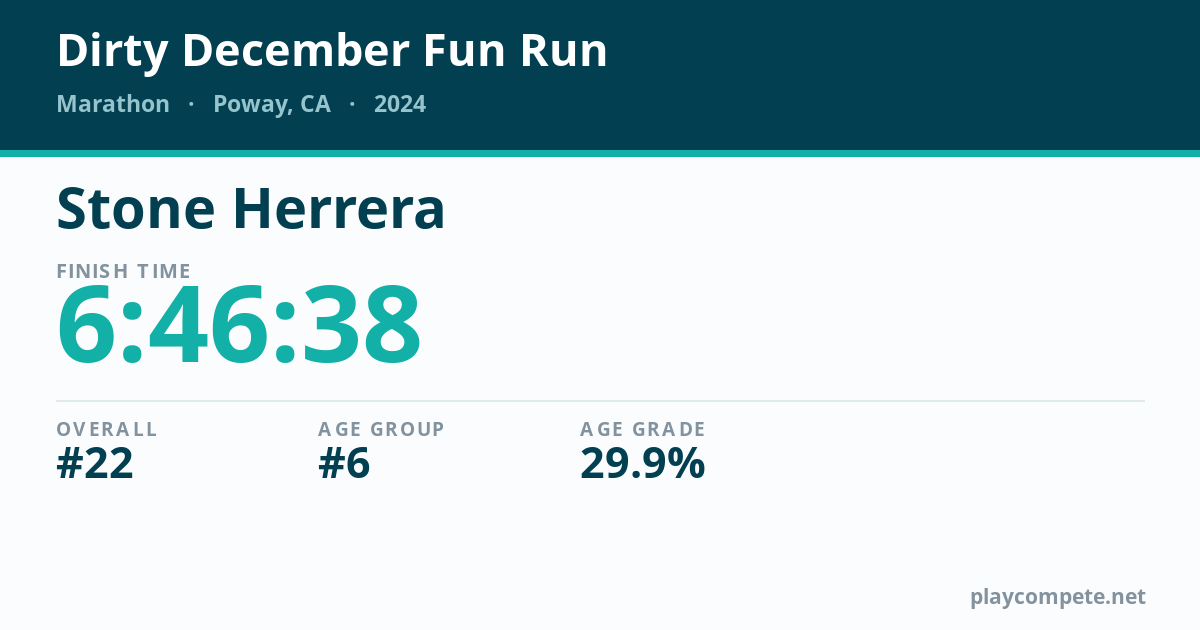Click the FINISH TIME label
The height and width of the screenshot is (630, 1200).
pyautogui.click(x=124, y=271)
